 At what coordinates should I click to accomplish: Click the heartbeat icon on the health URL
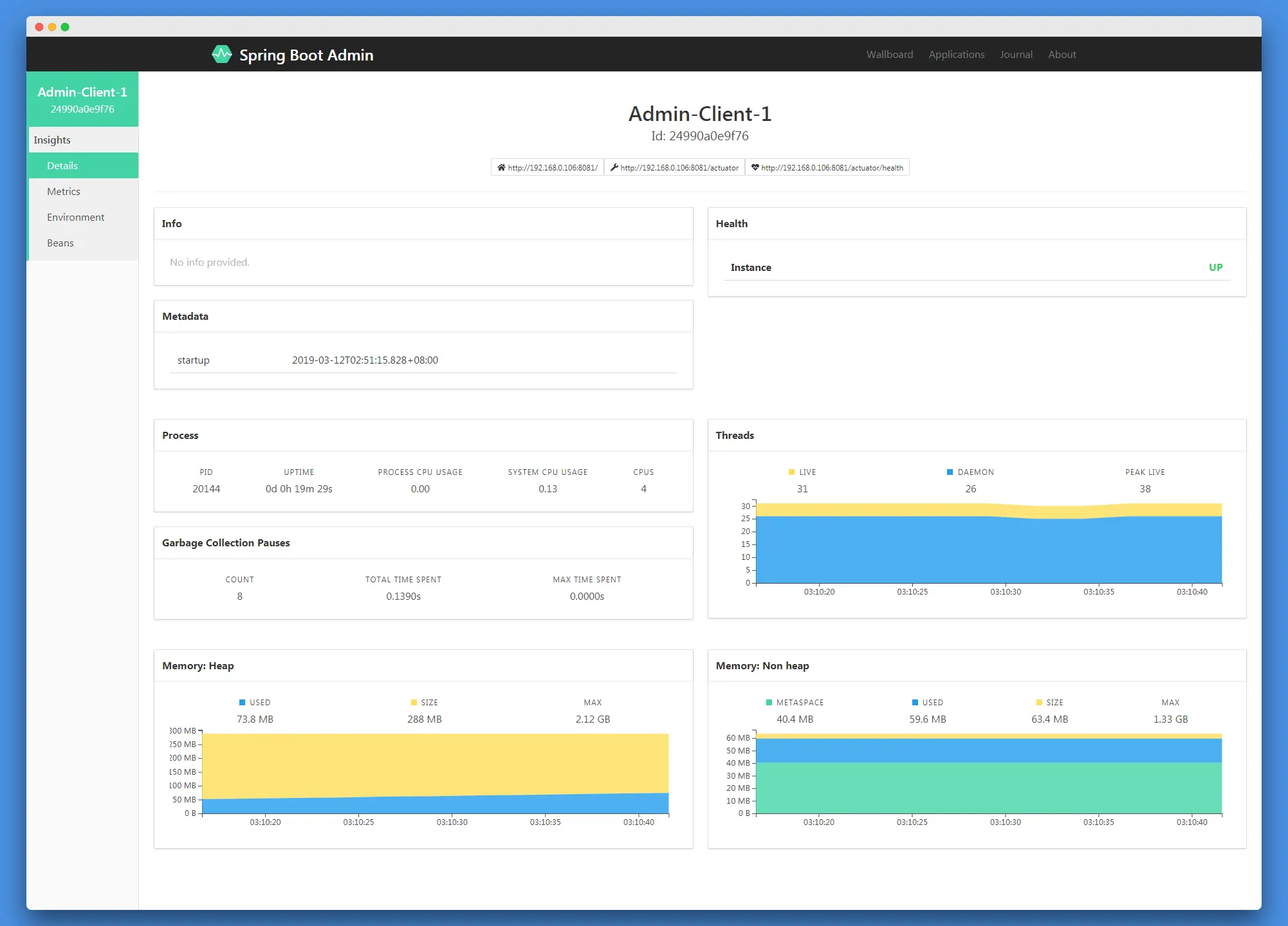(x=755, y=168)
